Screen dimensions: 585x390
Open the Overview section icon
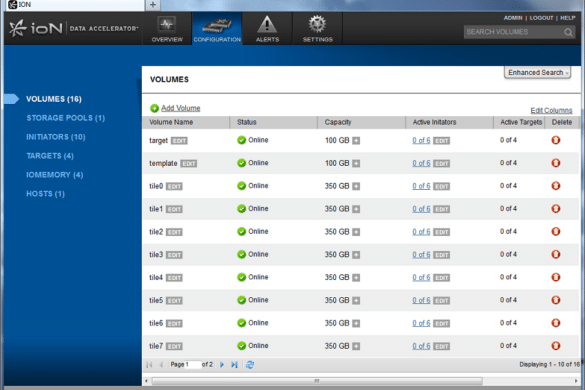click(166, 25)
